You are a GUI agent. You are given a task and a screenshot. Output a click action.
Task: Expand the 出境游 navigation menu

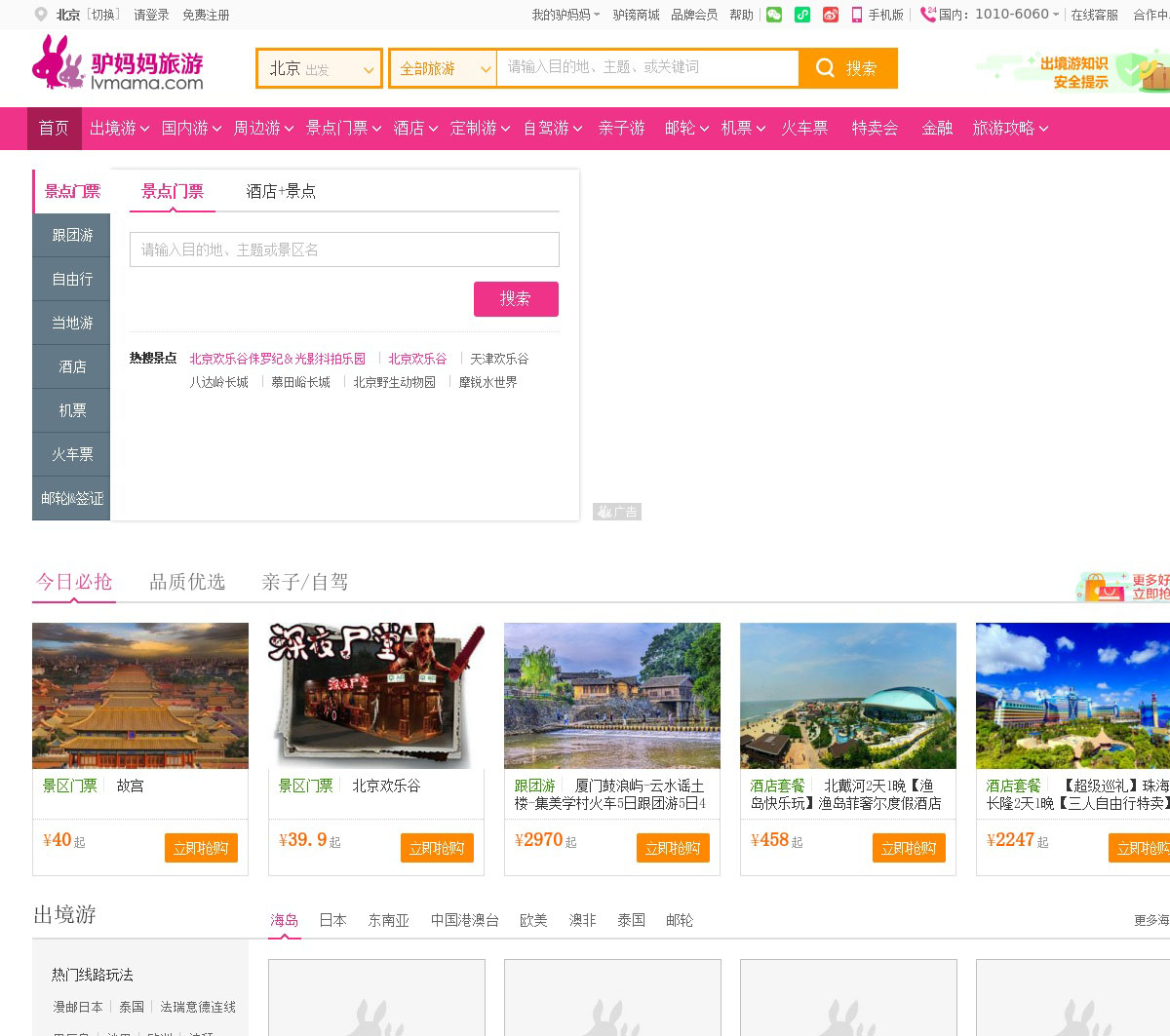(x=119, y=129)
